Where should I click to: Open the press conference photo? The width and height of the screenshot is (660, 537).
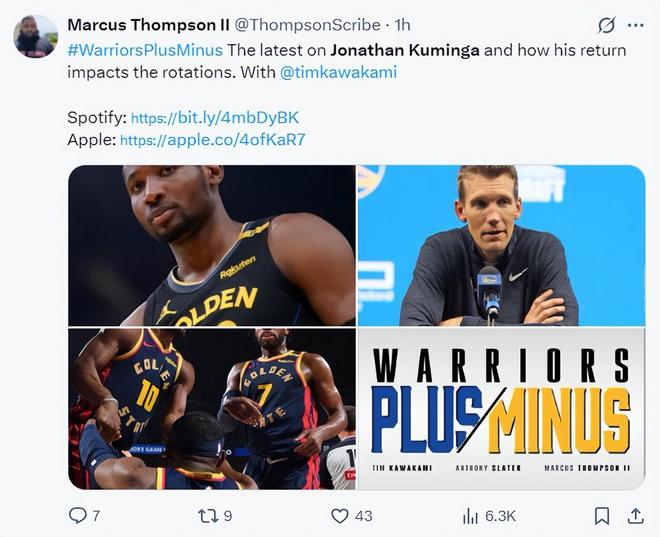tap(501, 245)
